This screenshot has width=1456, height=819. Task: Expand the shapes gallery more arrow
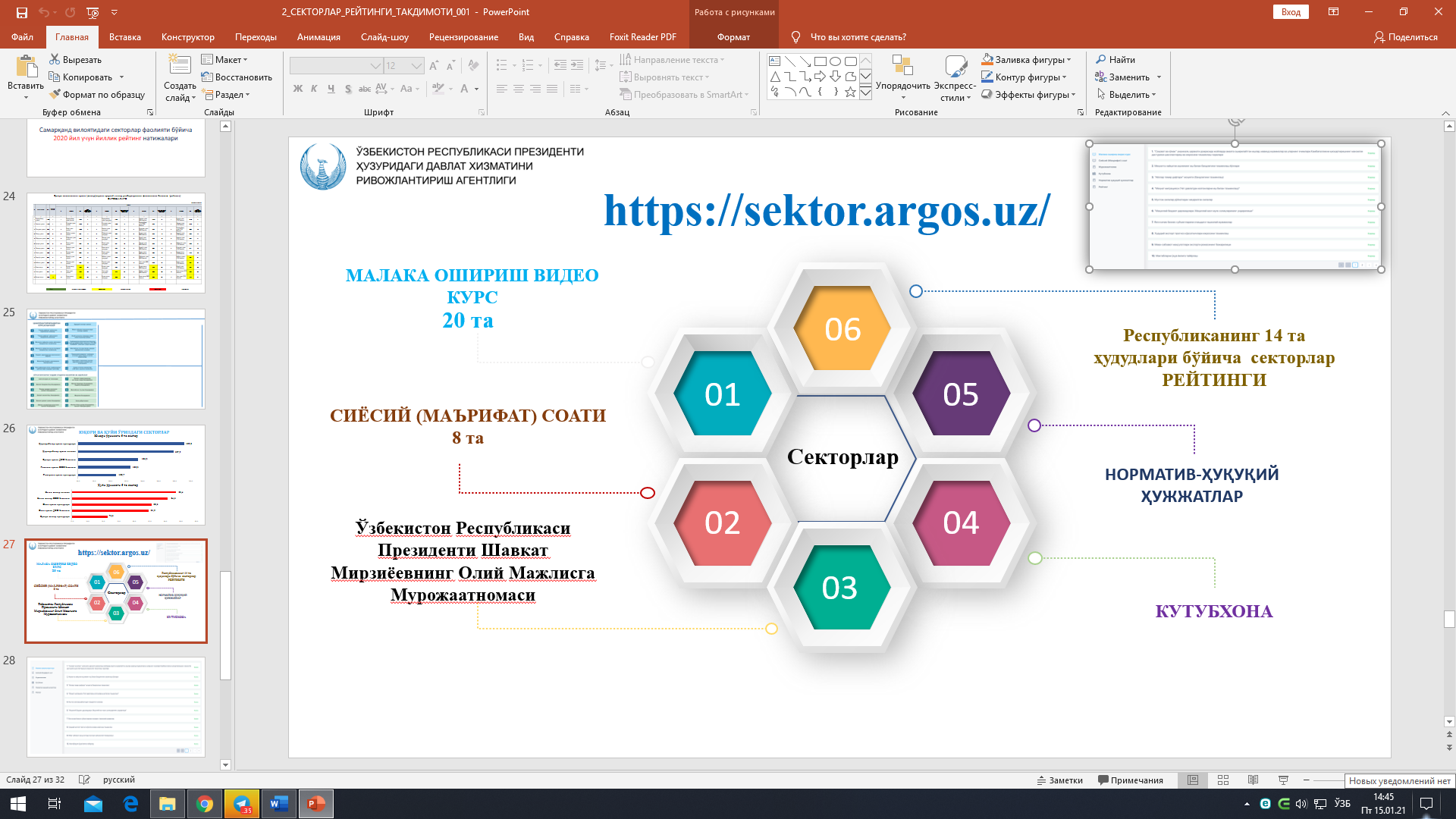click(x=865, y=92)
